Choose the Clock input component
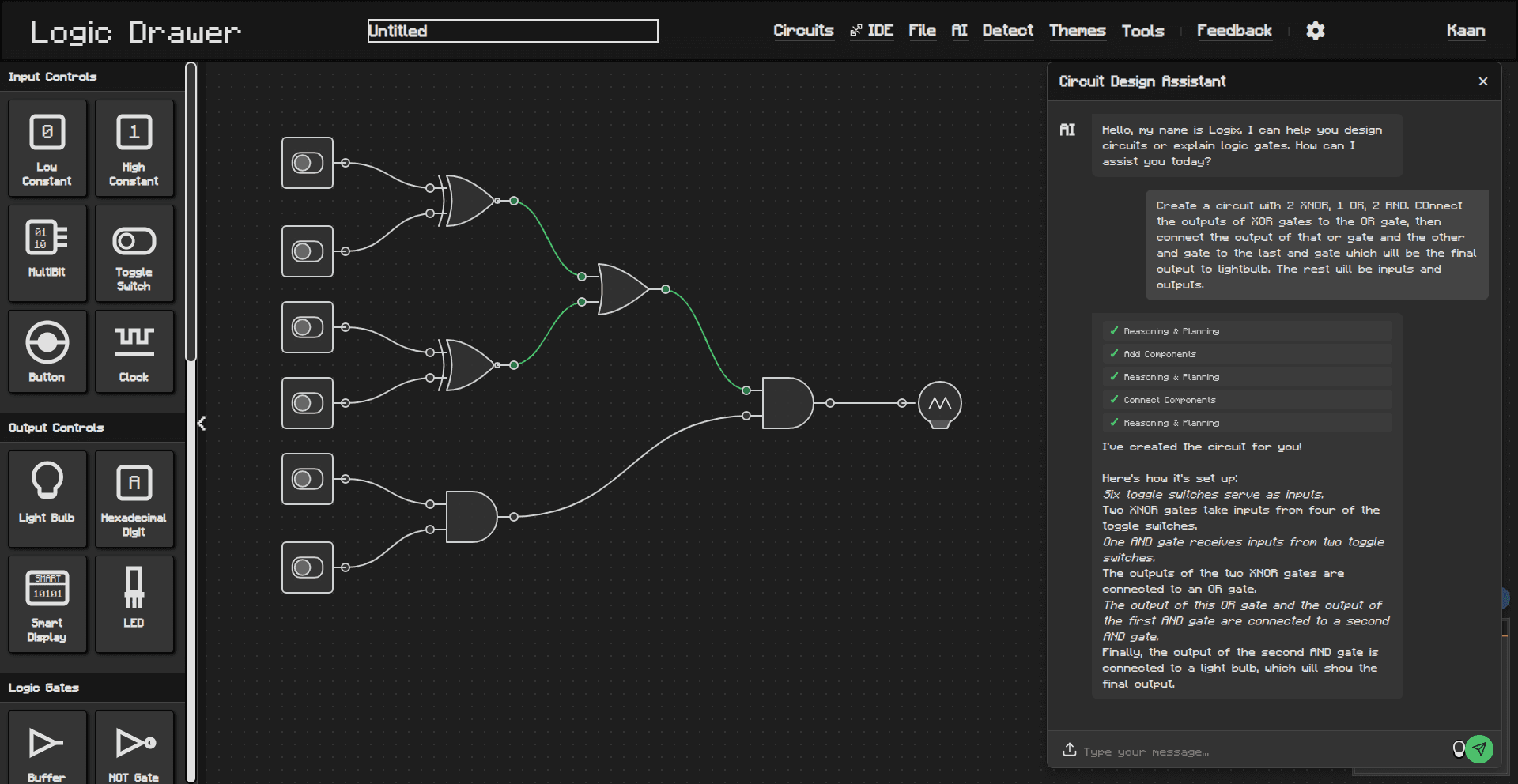Viewport: 1518px width, 784px height. click(134, 351)
